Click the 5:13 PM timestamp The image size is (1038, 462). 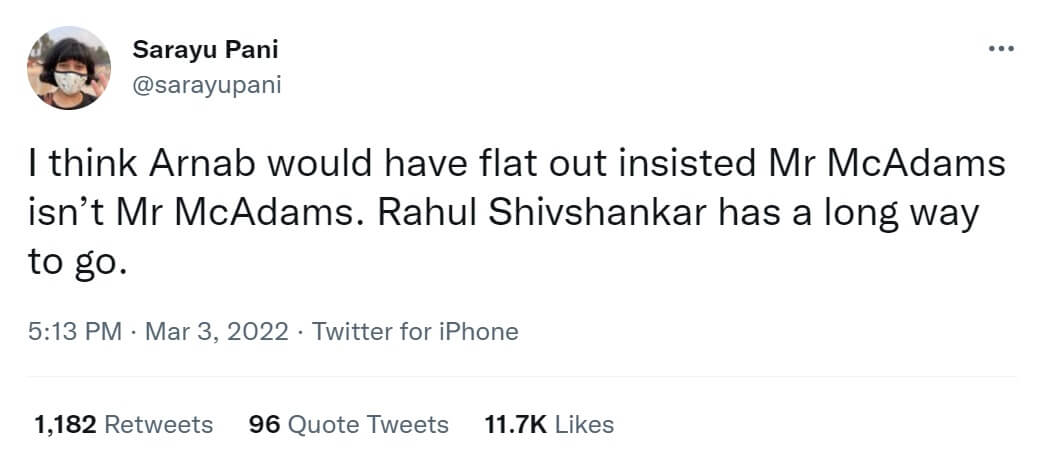[77, 331]
